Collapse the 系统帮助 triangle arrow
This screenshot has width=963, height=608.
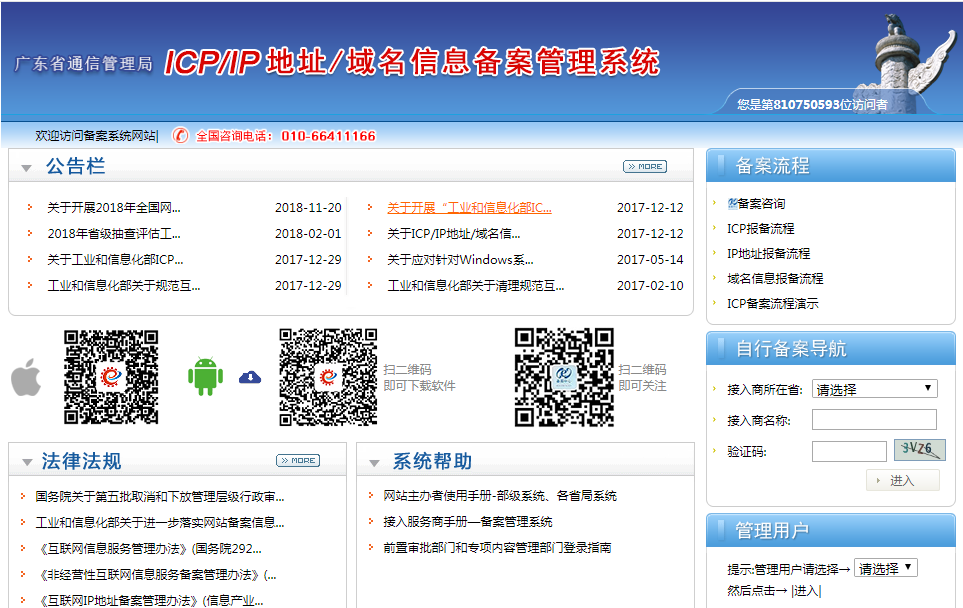click(x=374, y=463)
